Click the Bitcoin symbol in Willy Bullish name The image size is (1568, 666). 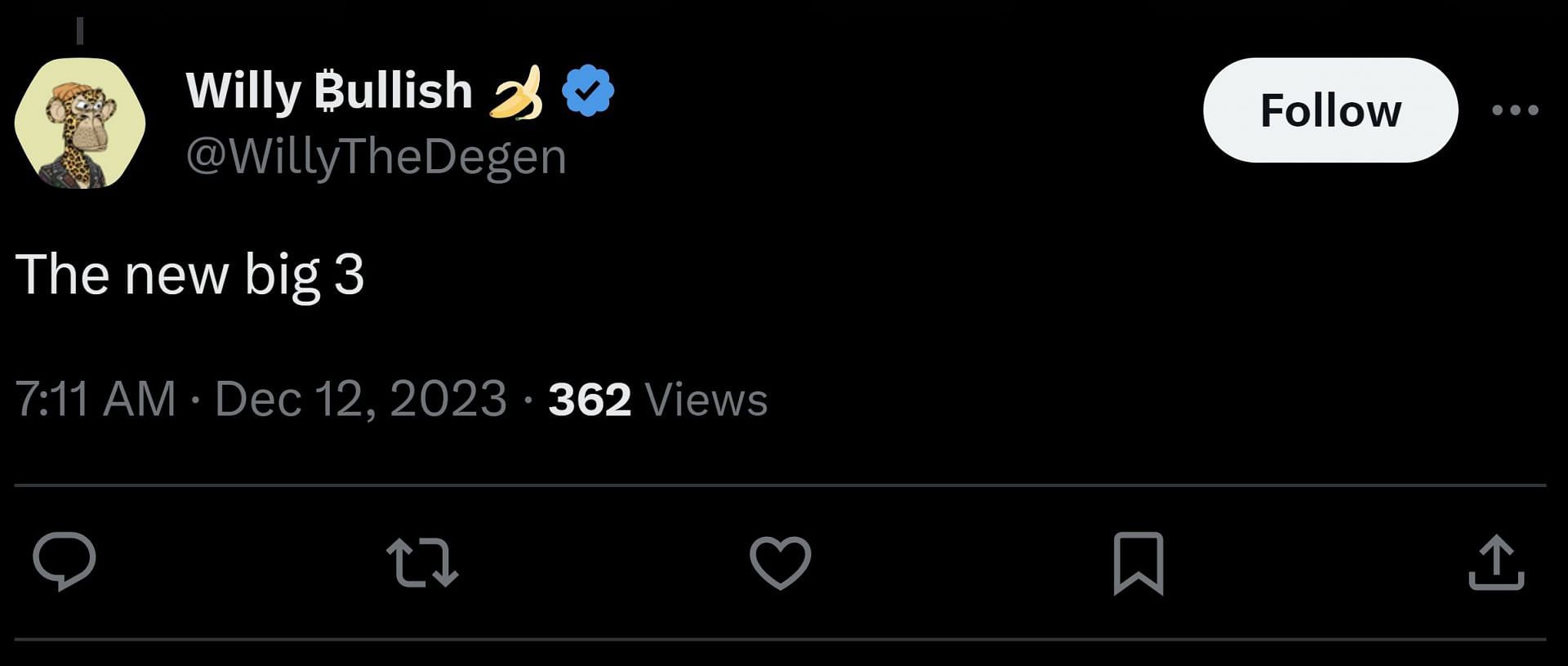coord(327,91)
